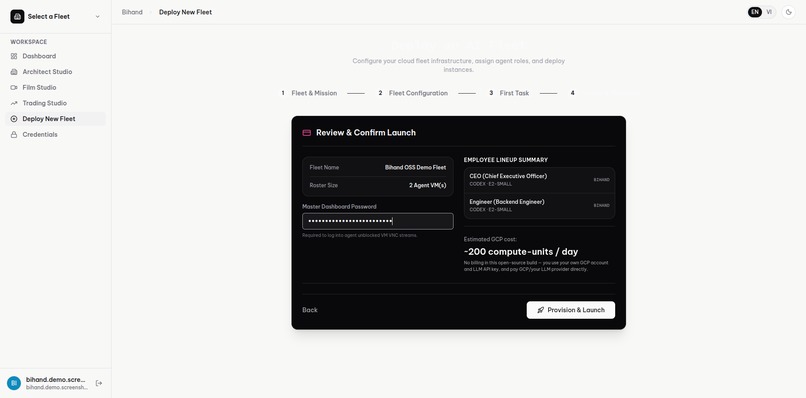Click the rocket icon on Provision & Launch

tap(540, 310)
